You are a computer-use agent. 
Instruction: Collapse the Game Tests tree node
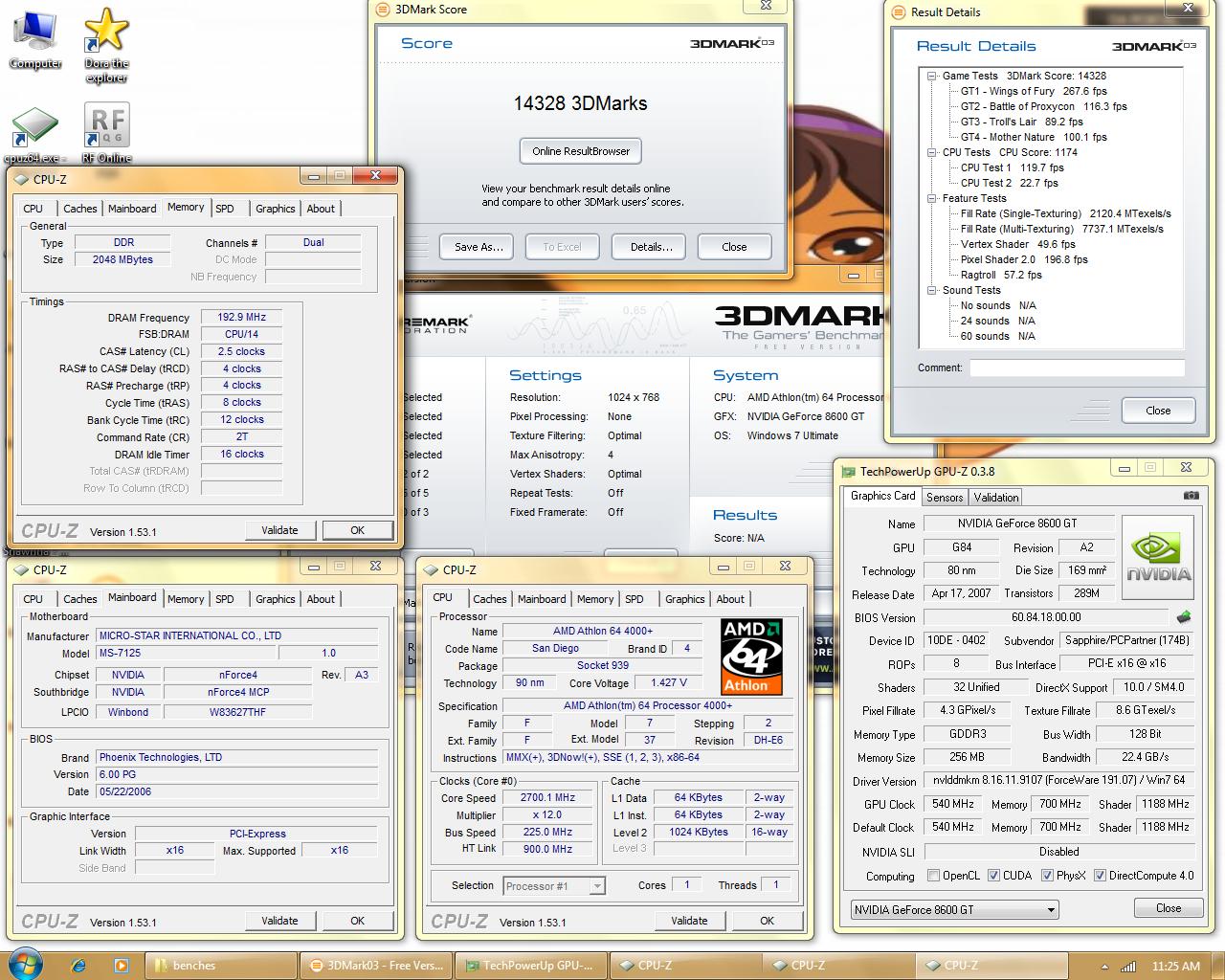pos(932,76)
